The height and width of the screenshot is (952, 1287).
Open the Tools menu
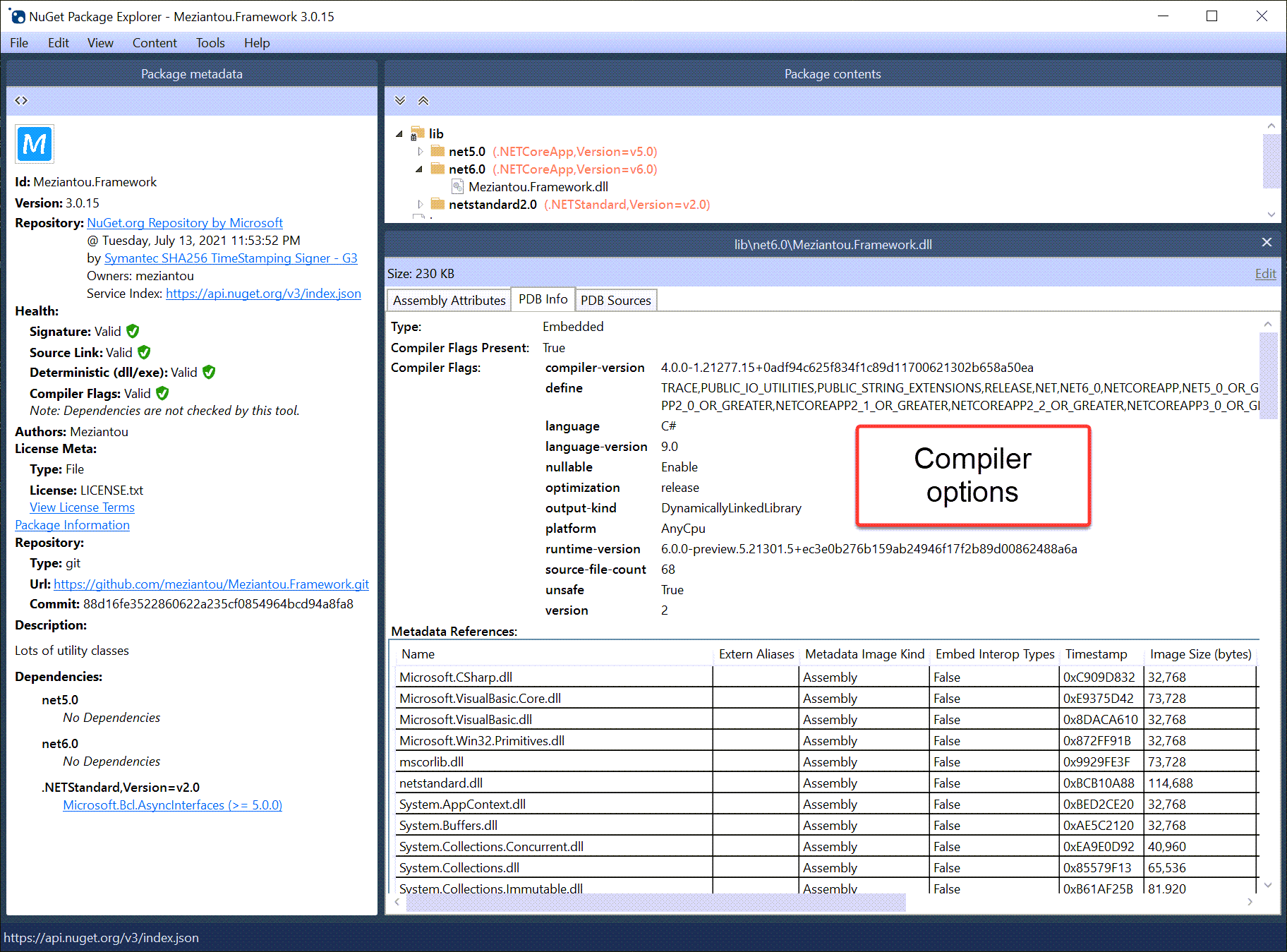pyautogui.click(x=210, y=43)
